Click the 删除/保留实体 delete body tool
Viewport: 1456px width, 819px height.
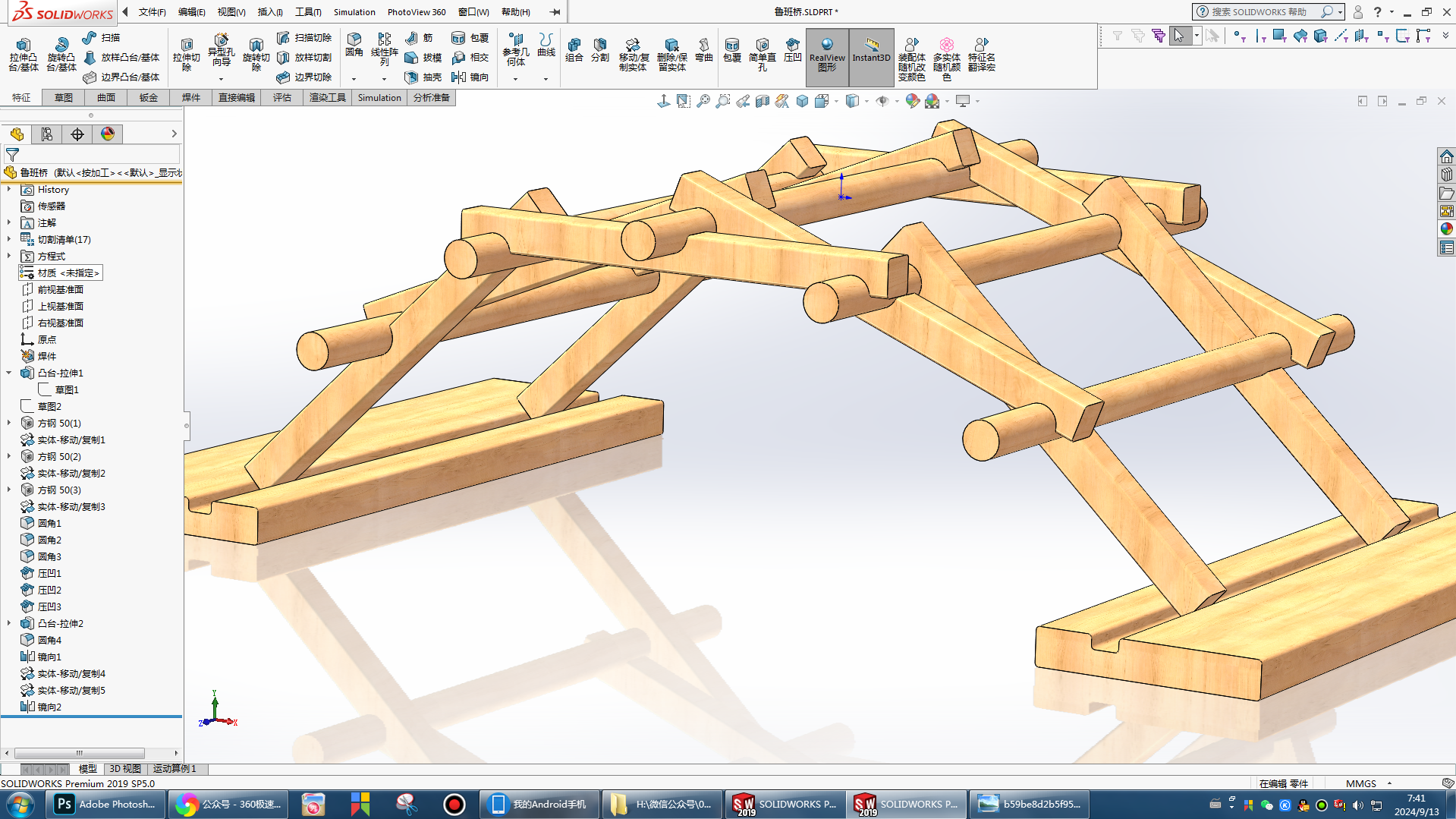point(671,55)
